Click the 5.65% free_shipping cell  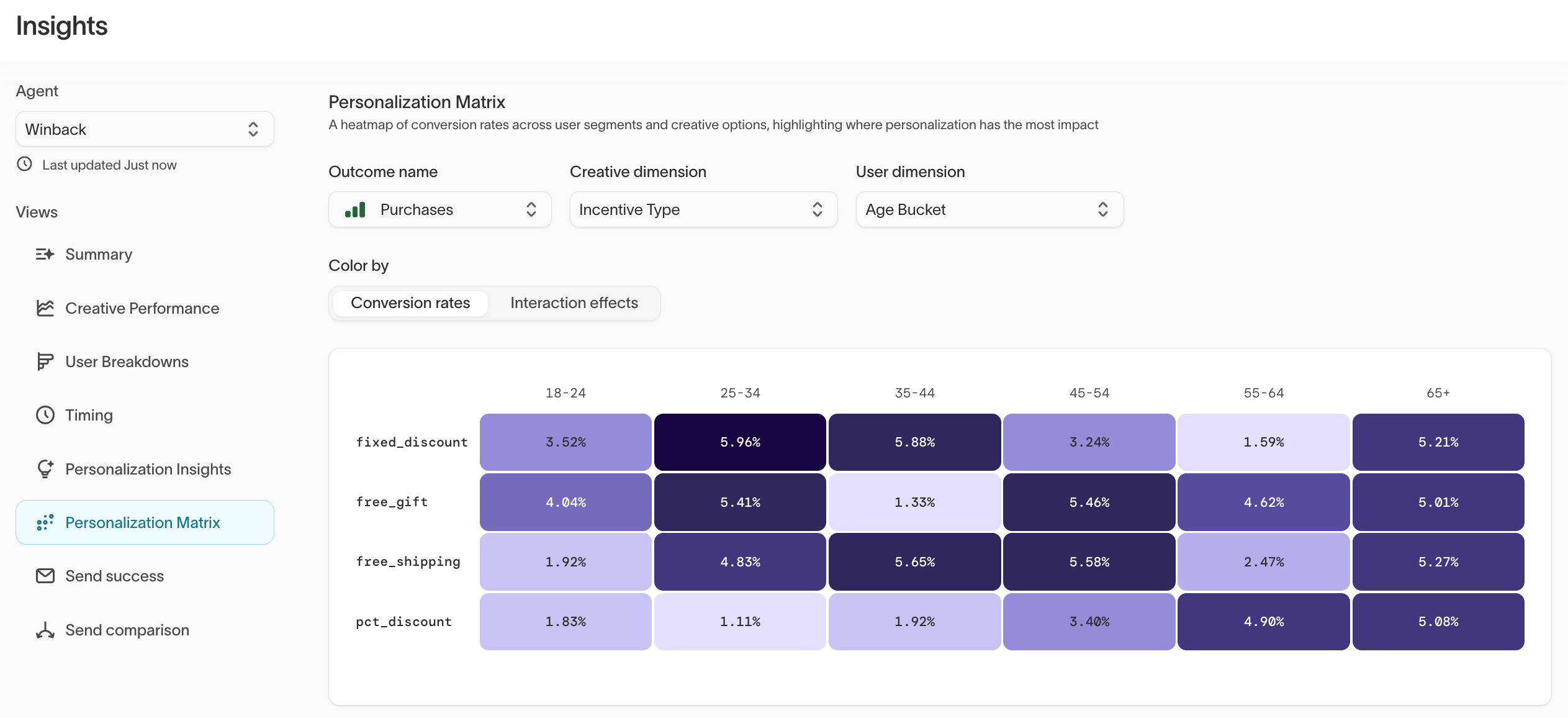pos(914,561)
